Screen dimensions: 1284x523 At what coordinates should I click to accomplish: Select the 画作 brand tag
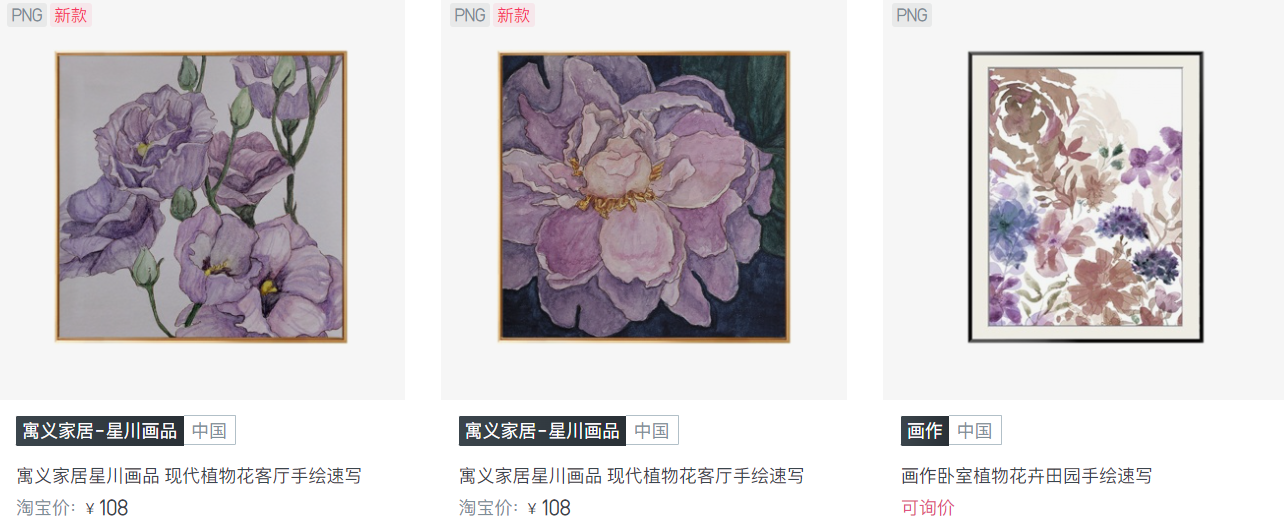925,431
